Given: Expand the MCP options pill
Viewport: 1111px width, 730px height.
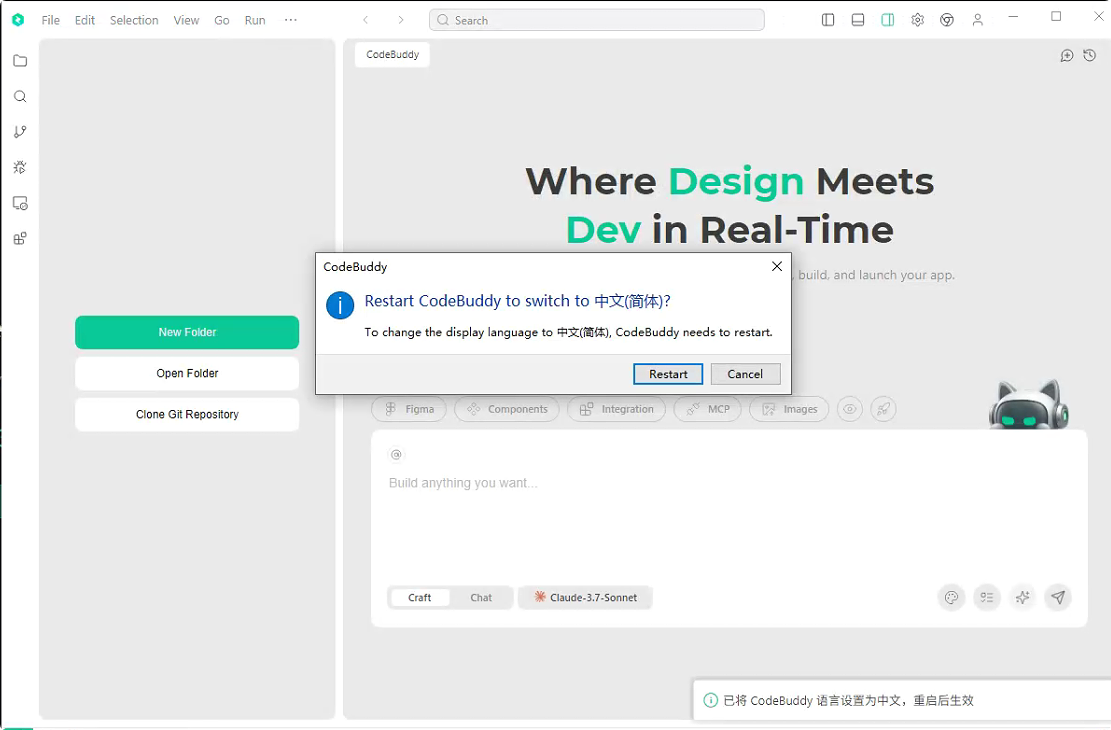Looking at the screenshot, I should (x=707, y=409).
